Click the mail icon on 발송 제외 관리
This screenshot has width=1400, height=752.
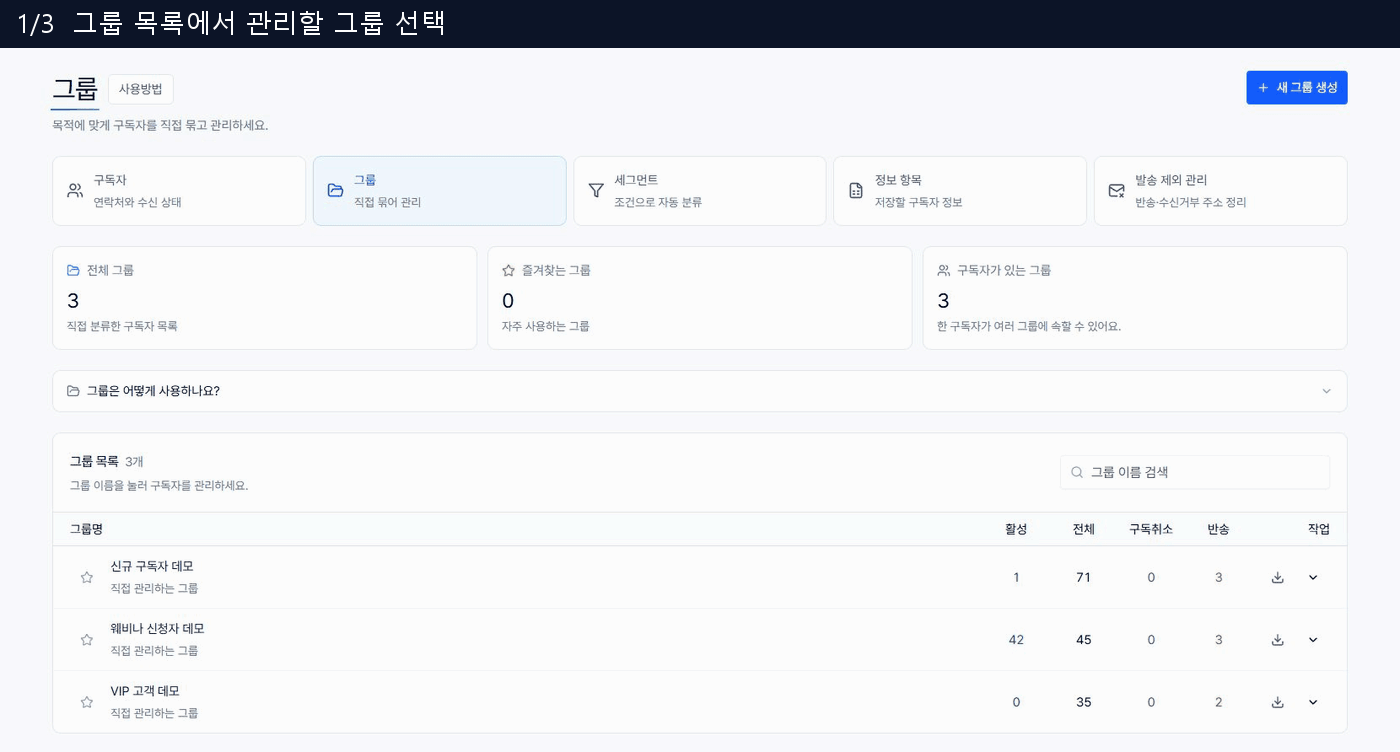(x=1117, y=191)
